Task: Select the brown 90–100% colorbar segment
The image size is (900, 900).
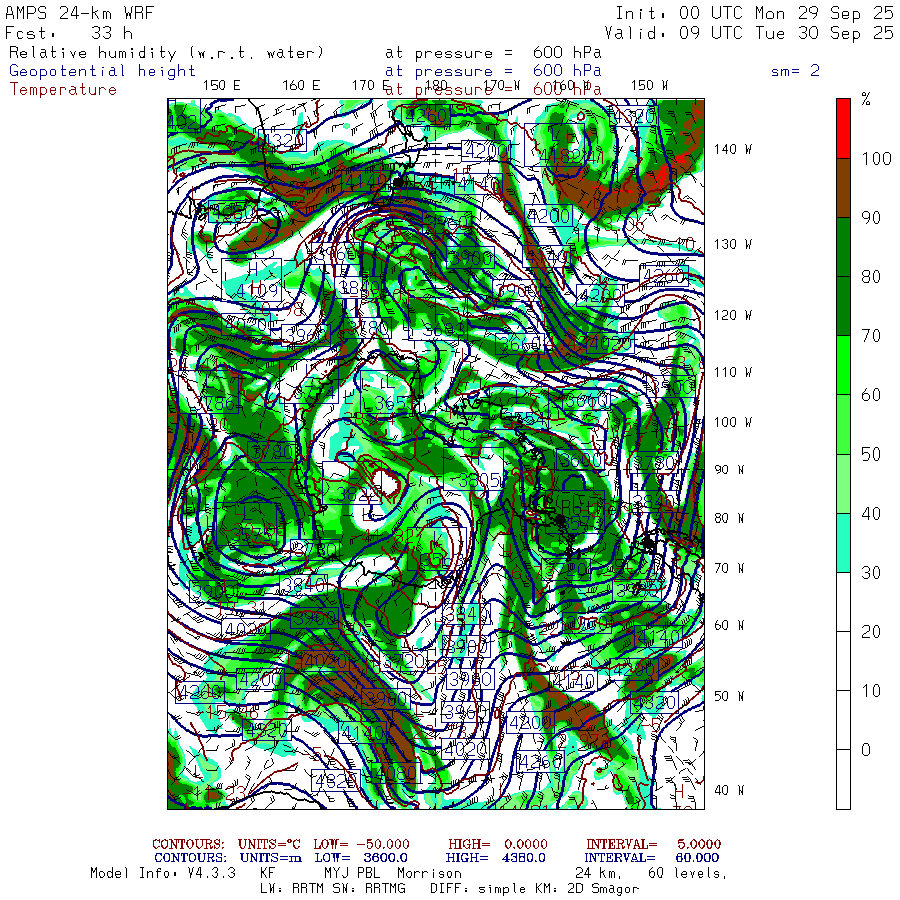Action: [844, 188]
